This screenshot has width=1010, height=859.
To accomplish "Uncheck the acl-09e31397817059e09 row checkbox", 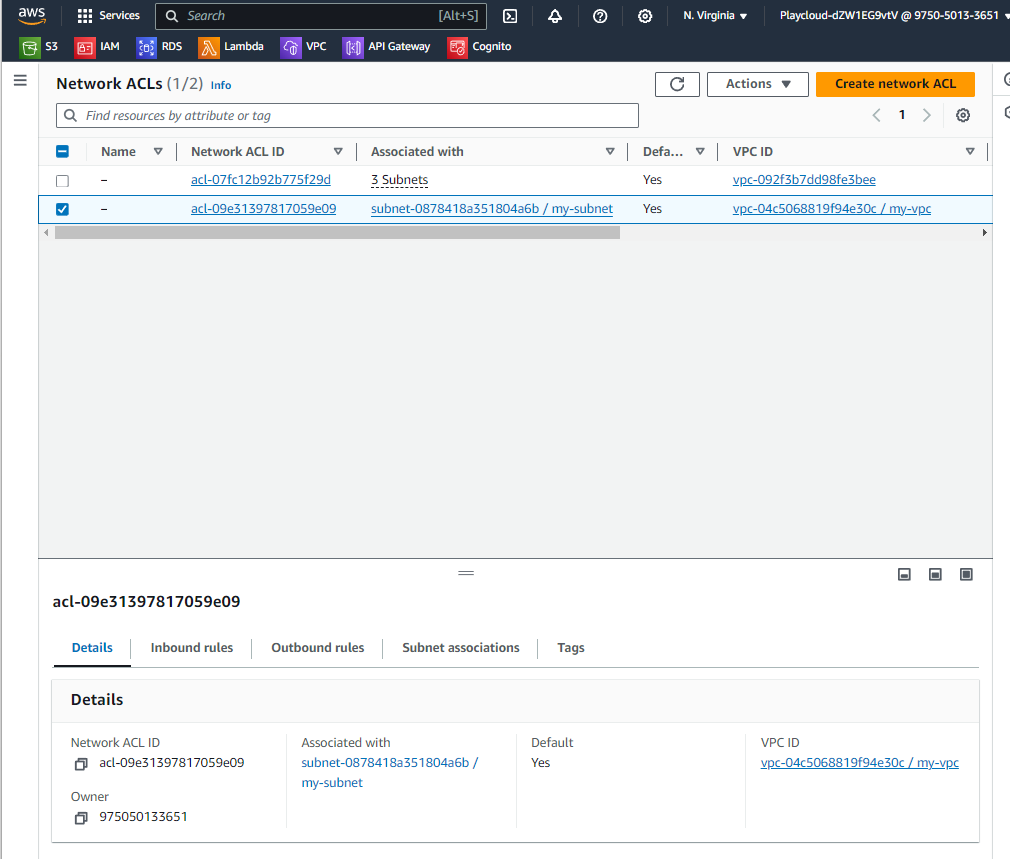I will pyautogui.click(x=62, y=209).
